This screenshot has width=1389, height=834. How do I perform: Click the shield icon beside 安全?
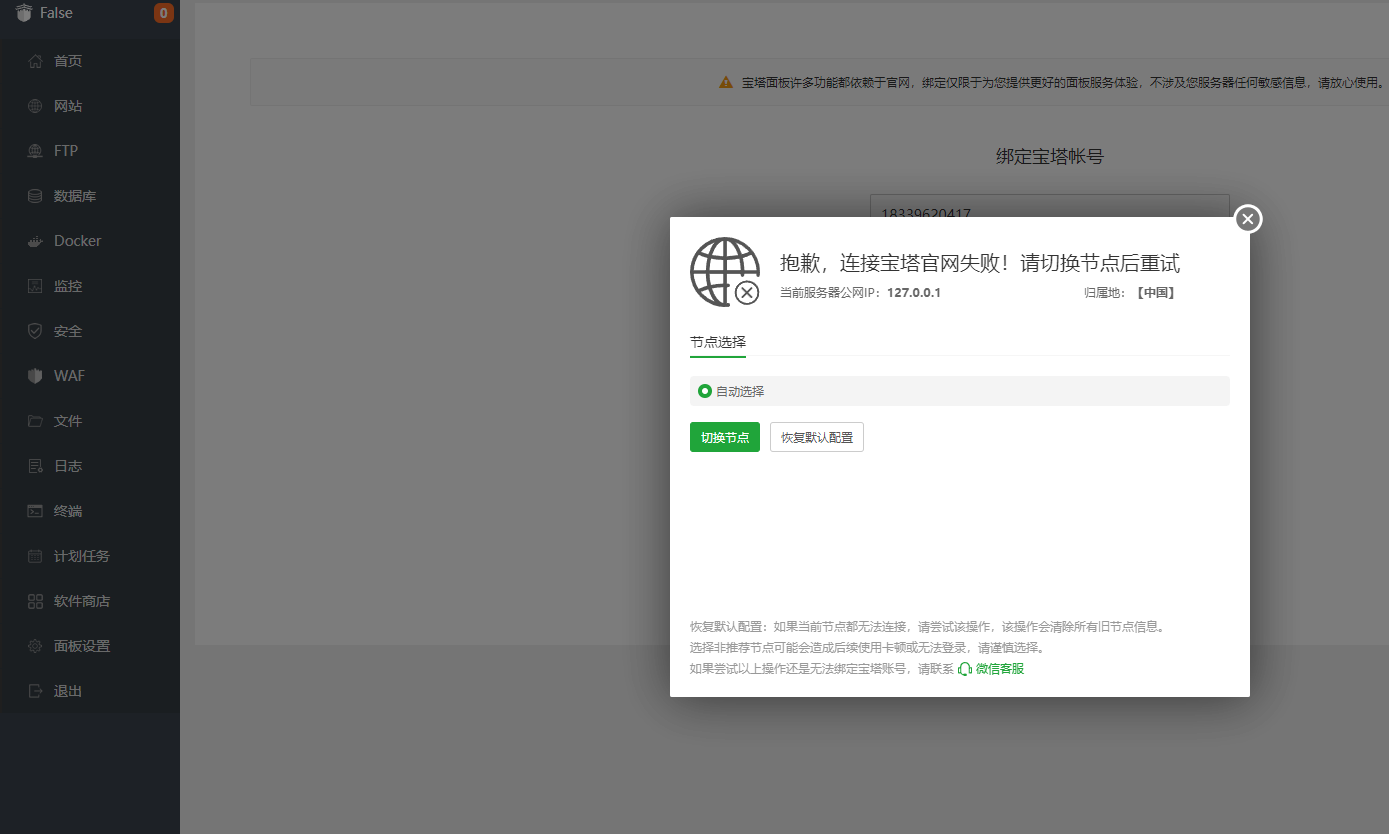coord(35,331)
